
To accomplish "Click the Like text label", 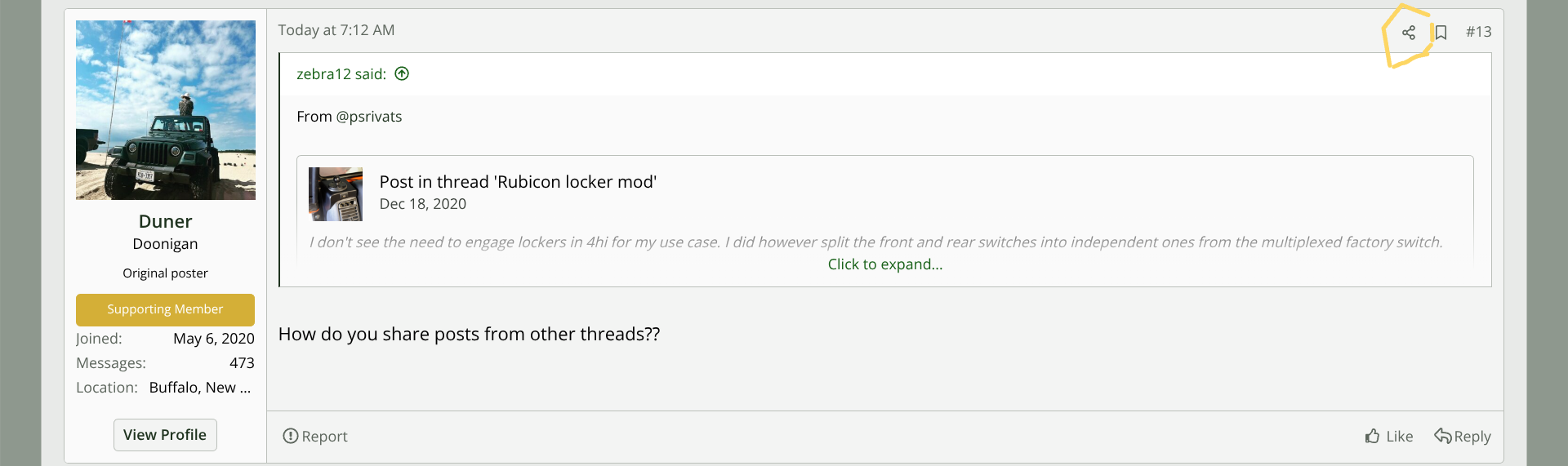I will click(x=1399, y=437).
